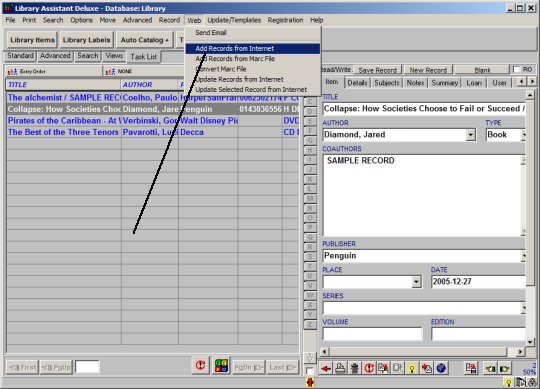
Task: Click the red refresh icon below the table
Action: [x=200, y=366]
